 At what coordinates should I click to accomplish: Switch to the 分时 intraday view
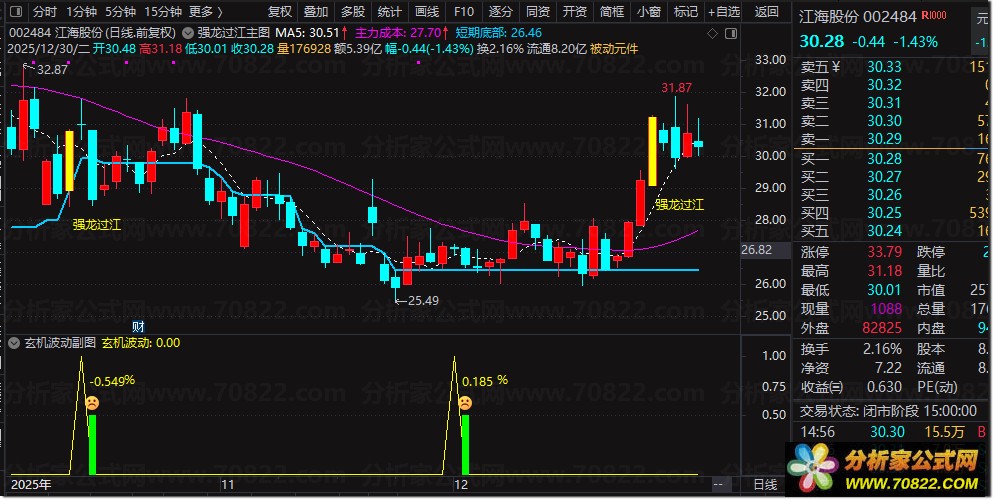pyautogui.click(x=44, y=11)
